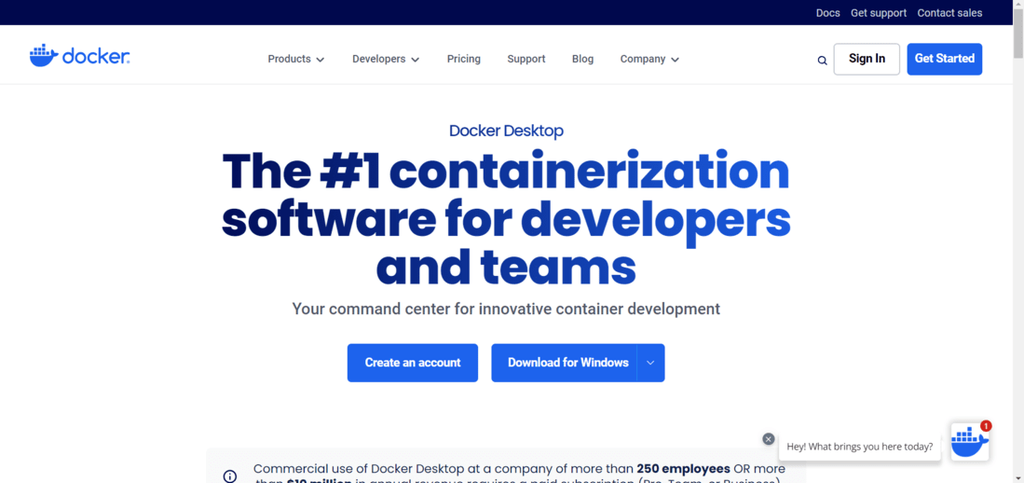Image resolution: width=1024 pixels, height=483 pixels.
Task: Click Download for Windows button
Action: coord(564,363)
